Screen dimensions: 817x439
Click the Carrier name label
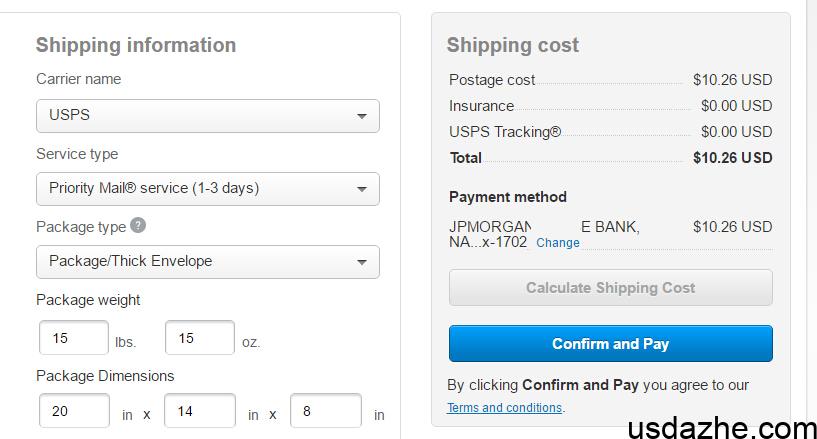click(79, 79)
